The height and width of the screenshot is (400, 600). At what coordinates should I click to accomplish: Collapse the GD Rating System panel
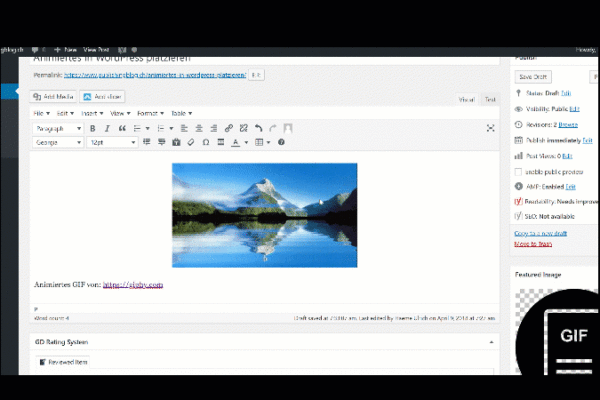point(491,342)
